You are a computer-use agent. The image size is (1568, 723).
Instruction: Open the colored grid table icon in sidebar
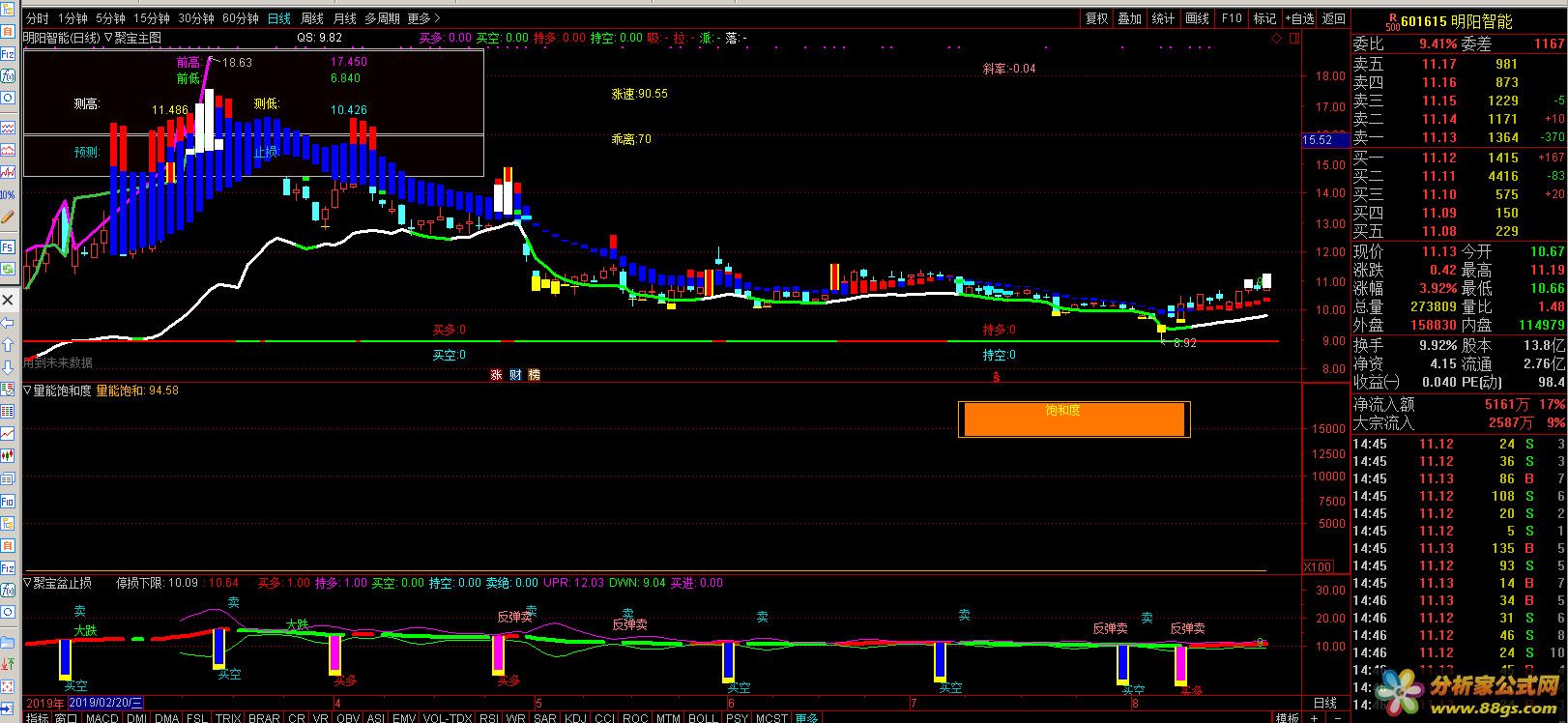[8, 411]
